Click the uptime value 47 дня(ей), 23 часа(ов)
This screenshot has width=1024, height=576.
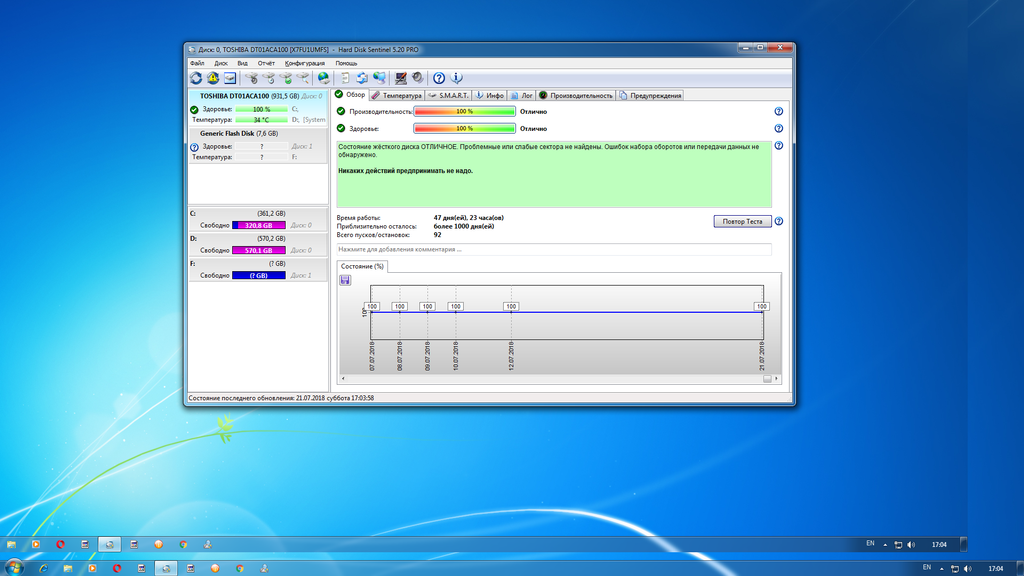(x=468, y=218)
